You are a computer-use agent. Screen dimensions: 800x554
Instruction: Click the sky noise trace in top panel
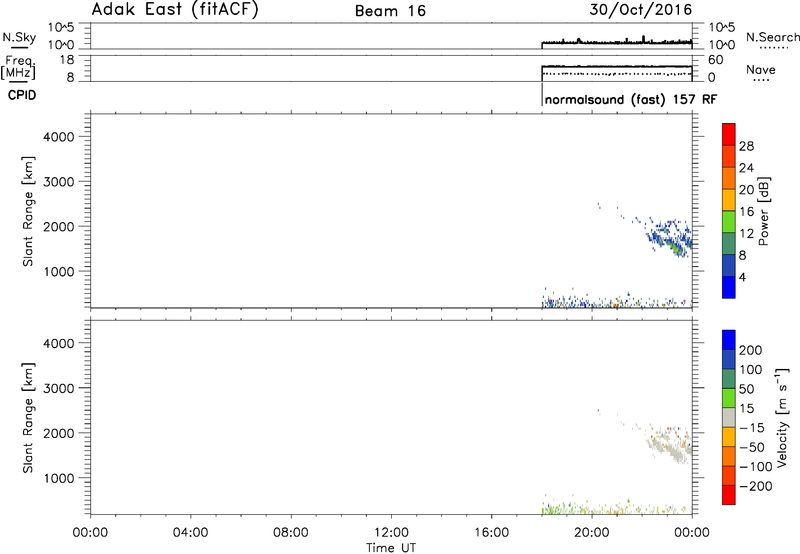617,41
